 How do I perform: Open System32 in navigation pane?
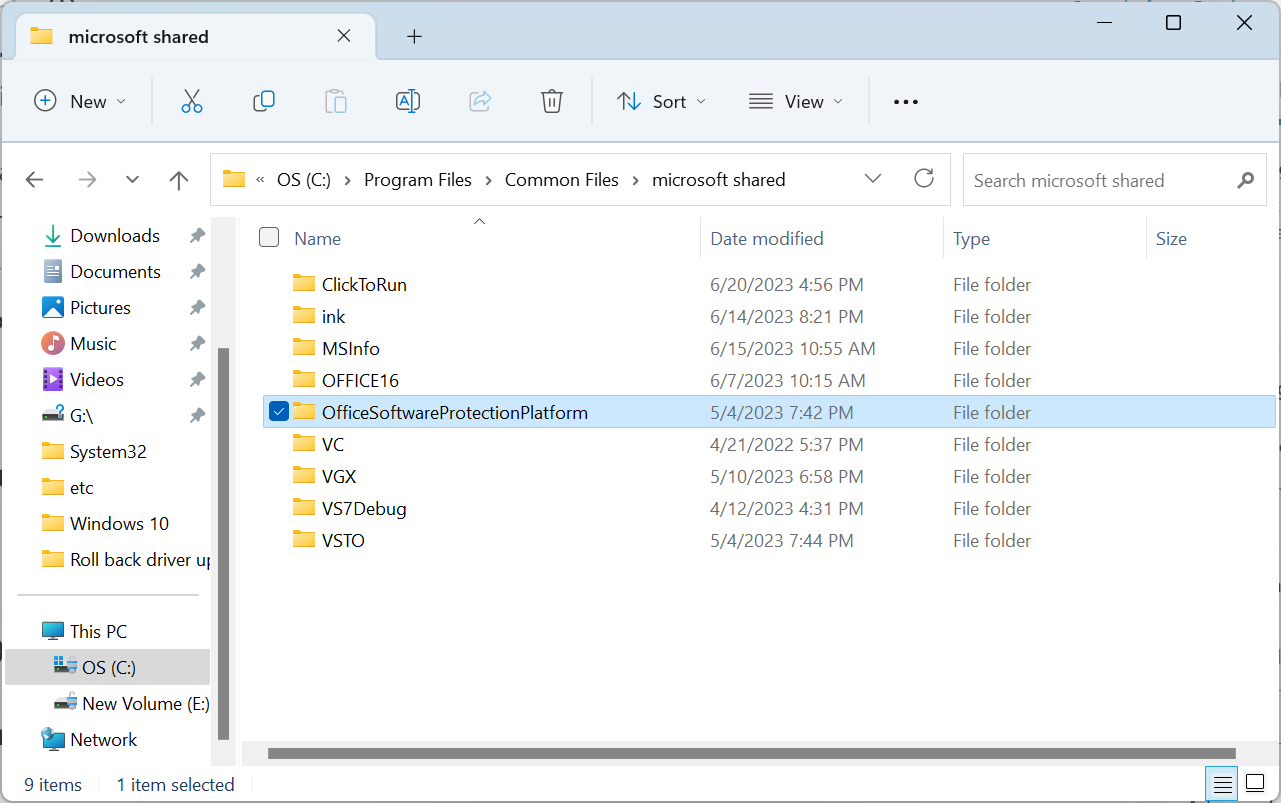coord(108,452)
